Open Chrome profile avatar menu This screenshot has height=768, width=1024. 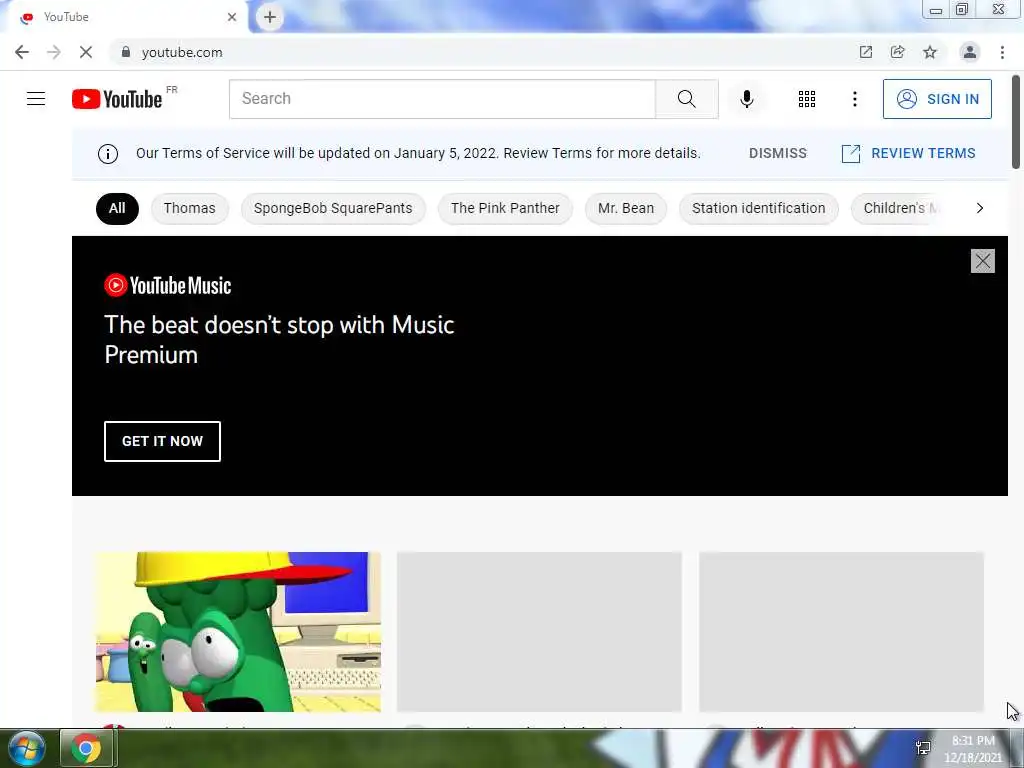(970, 52)
